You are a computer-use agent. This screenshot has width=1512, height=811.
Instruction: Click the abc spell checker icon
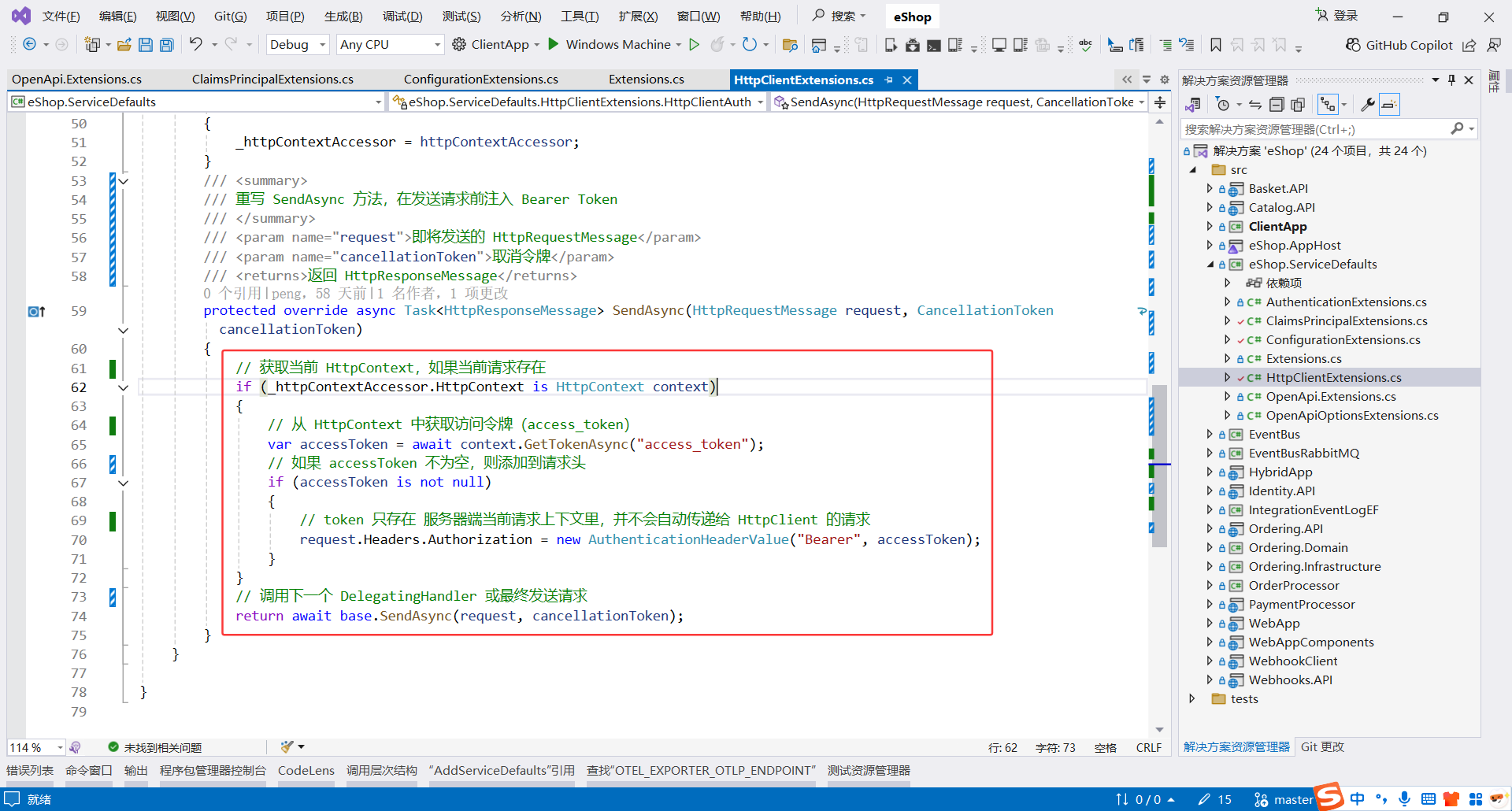click(1086, 45)
